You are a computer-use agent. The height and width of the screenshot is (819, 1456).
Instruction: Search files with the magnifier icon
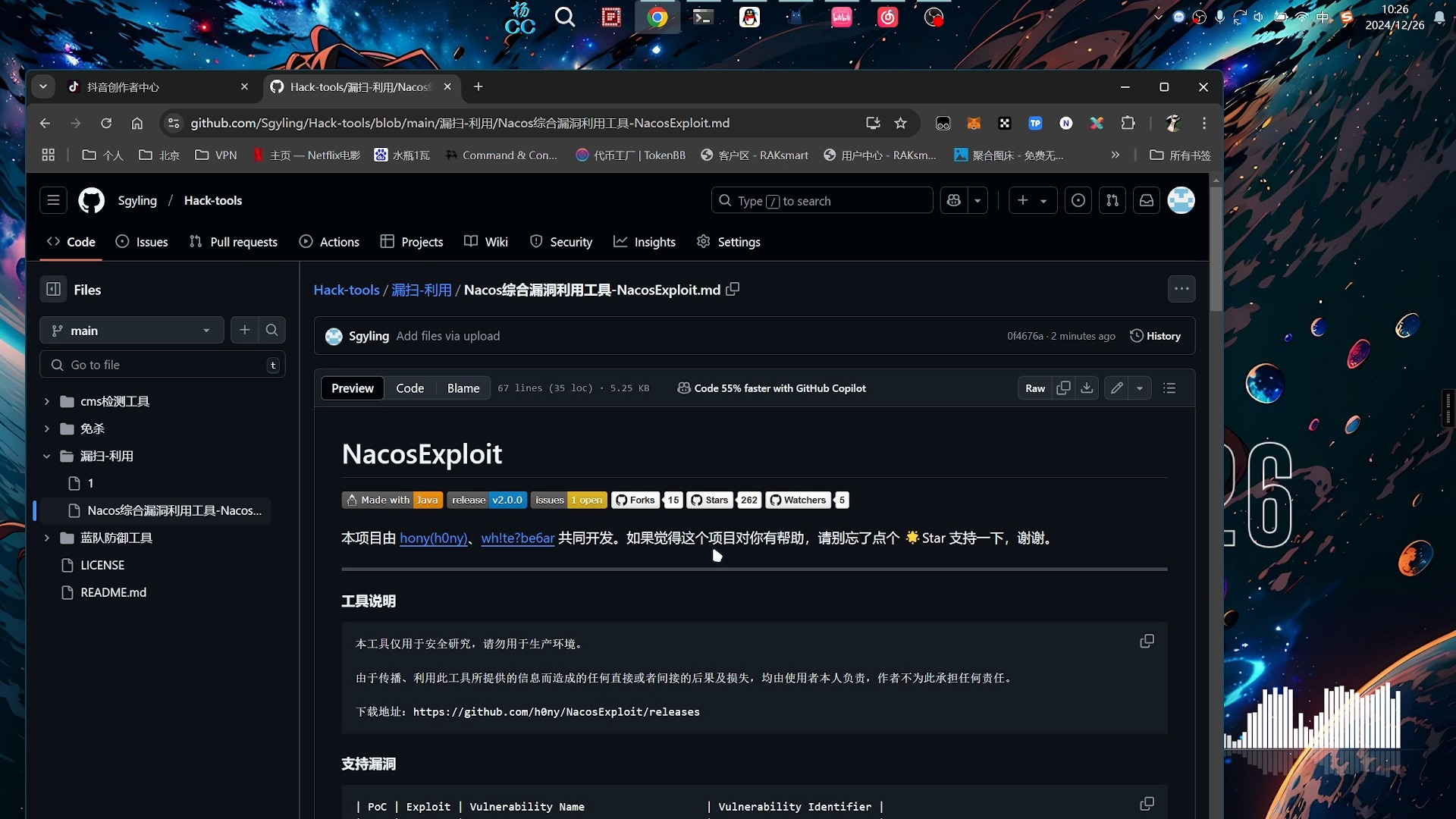coord(271,330)
